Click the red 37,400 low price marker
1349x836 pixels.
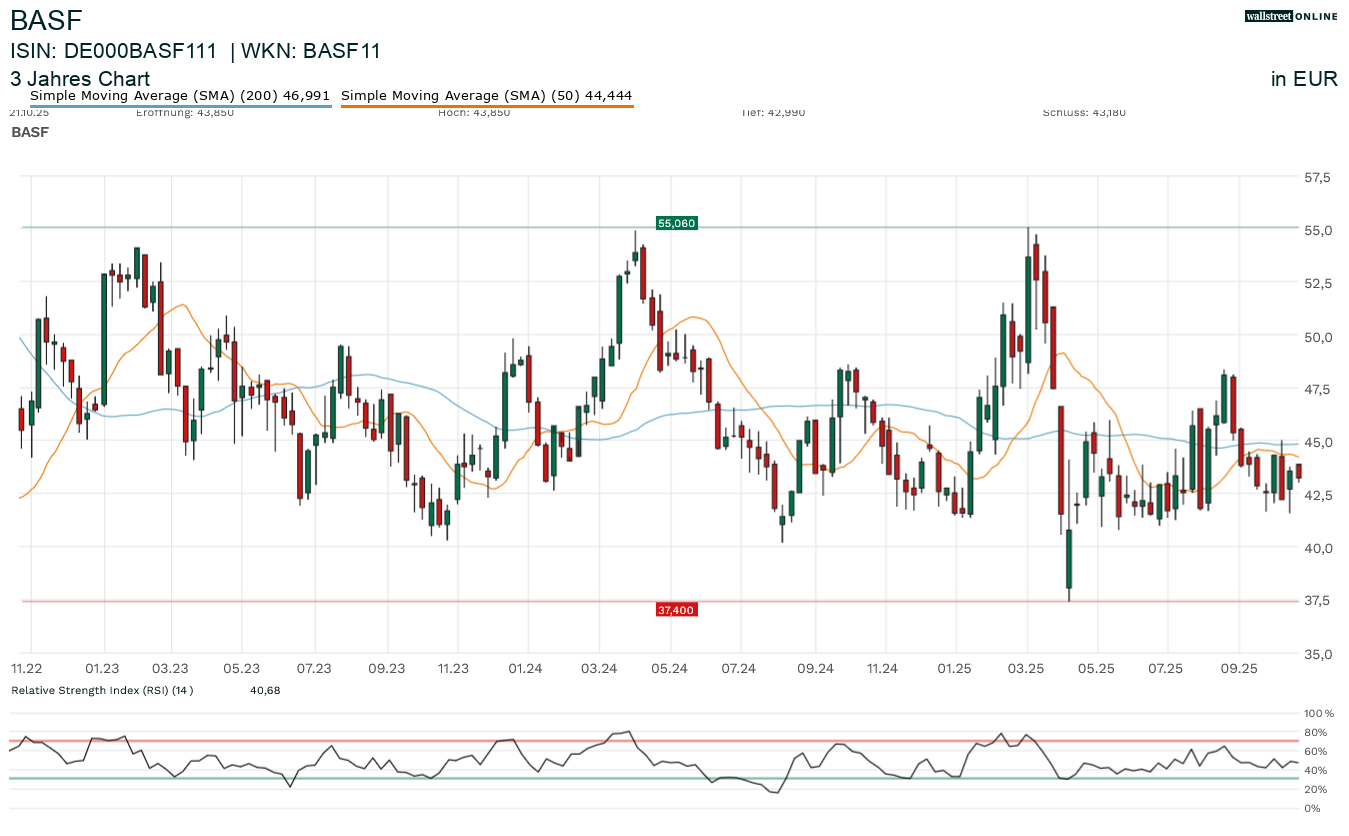pos(676,609)
